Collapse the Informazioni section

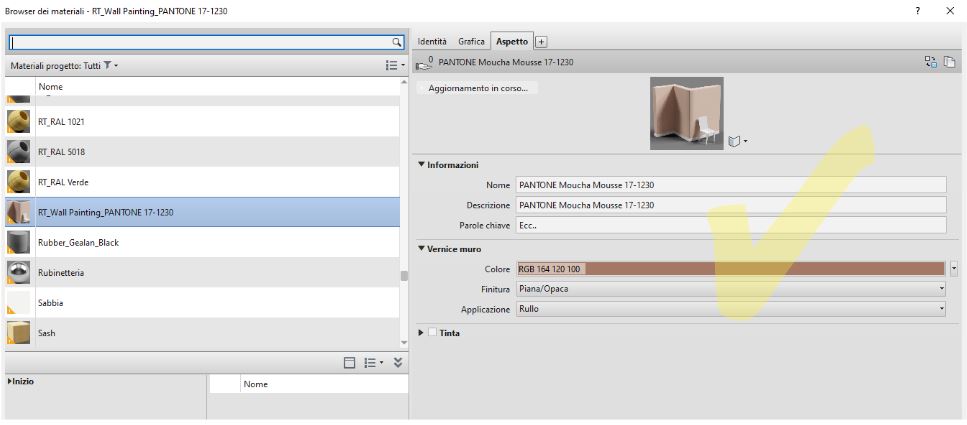422,165
